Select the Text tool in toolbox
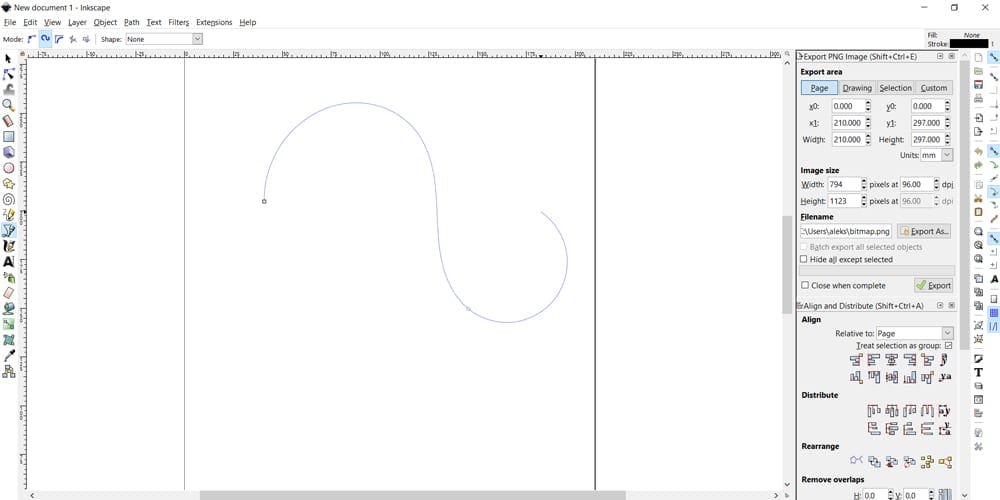The height and width of the screenshot is (500, 1000). (8, 261)
